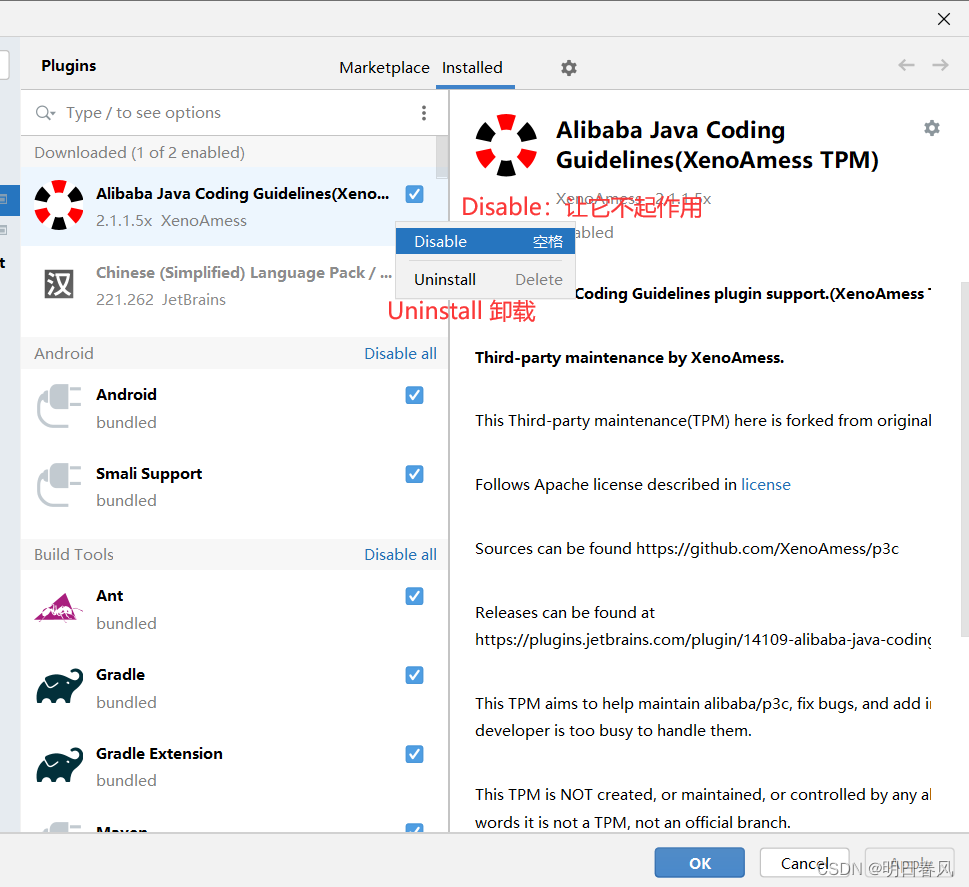Click the Cancel button
Image resolution: width=969 pixels, height=887 pixels.
(x=805, y=862)
